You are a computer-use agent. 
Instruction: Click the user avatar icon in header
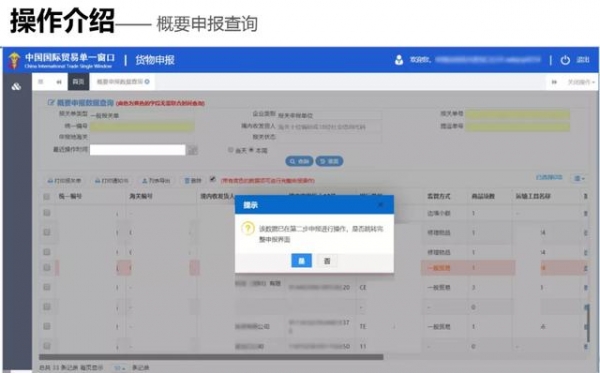[399, 60]
